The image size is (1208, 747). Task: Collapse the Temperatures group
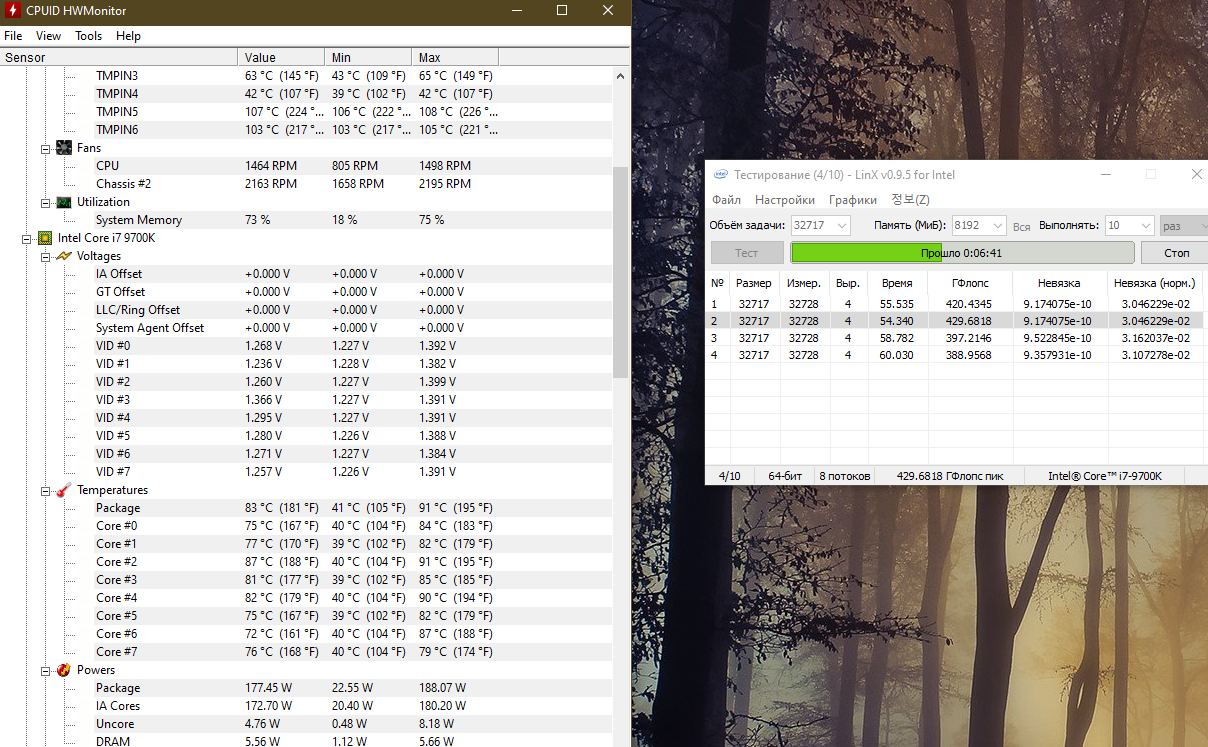45,490
